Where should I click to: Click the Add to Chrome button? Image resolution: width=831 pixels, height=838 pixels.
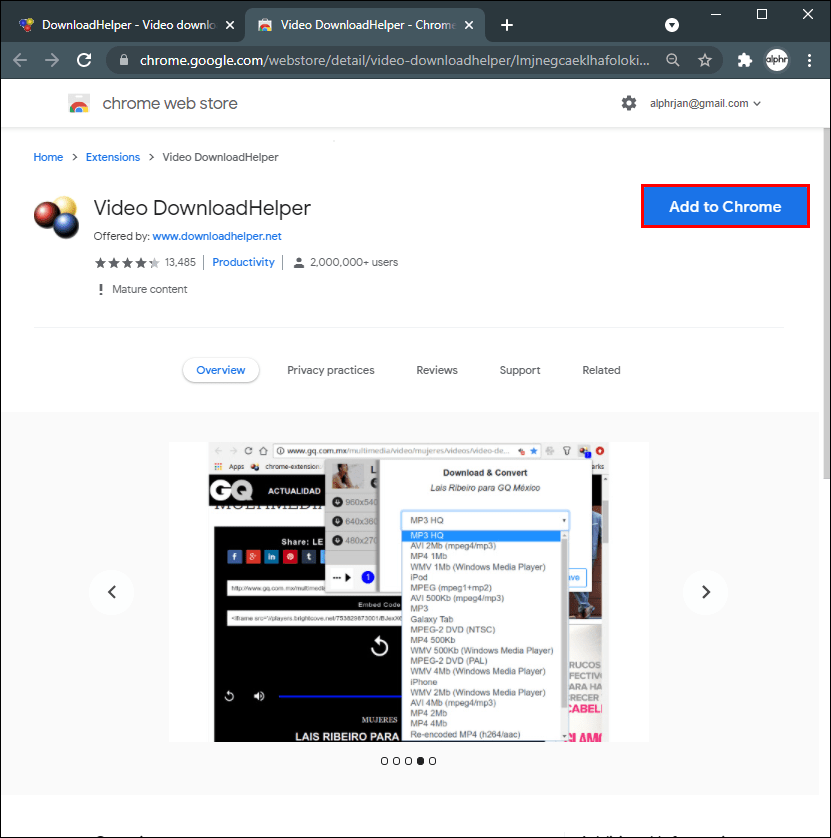[725, 206]
